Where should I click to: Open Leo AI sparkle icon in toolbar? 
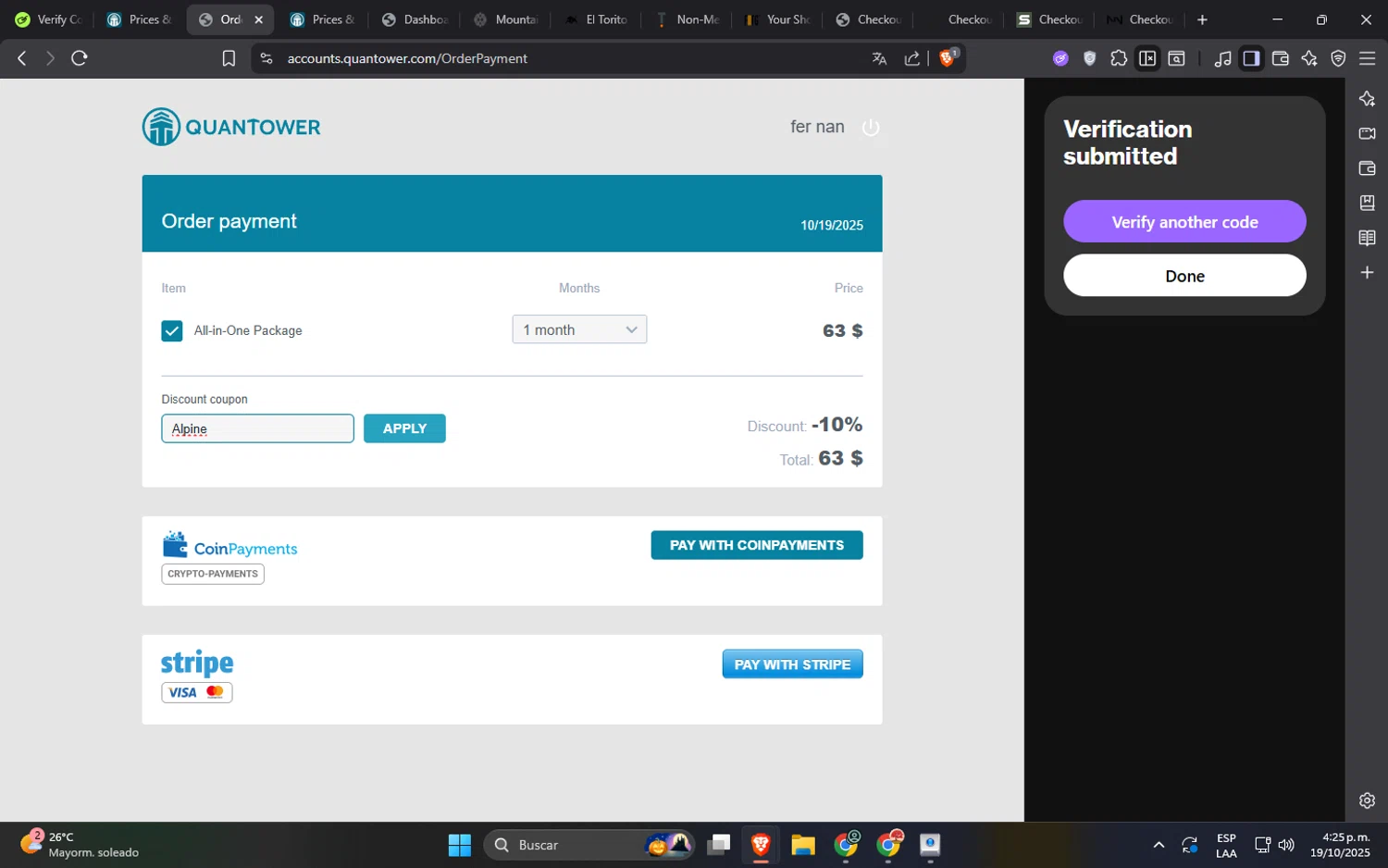[1309, 58]
